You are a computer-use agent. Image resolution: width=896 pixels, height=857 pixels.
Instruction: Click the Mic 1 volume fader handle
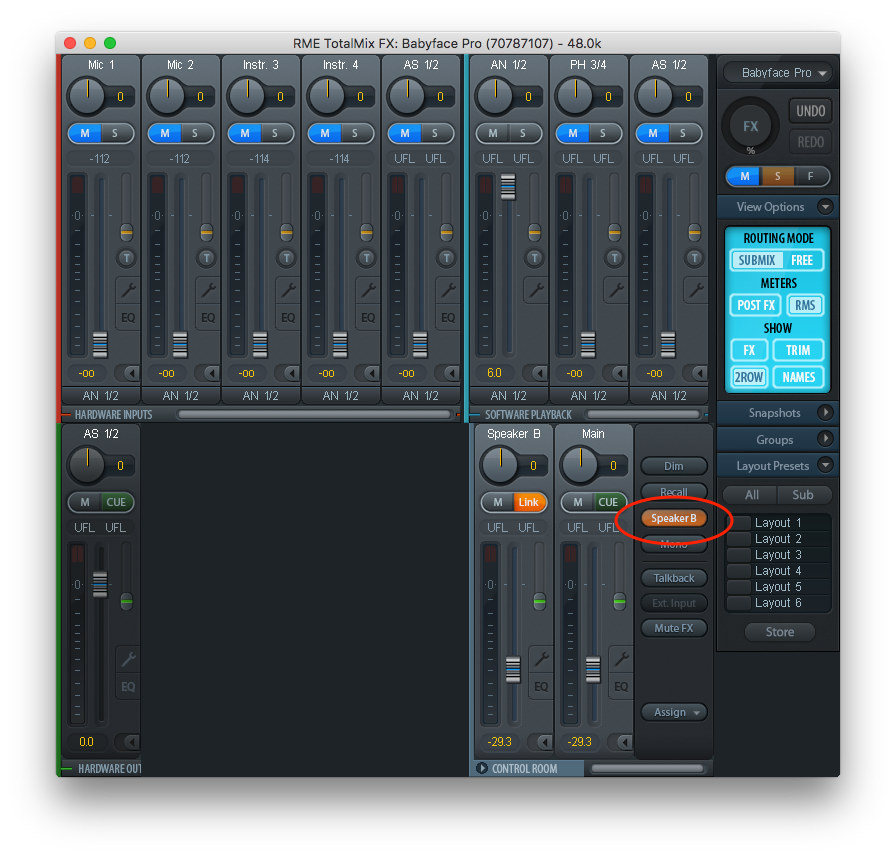click(100, 345)
